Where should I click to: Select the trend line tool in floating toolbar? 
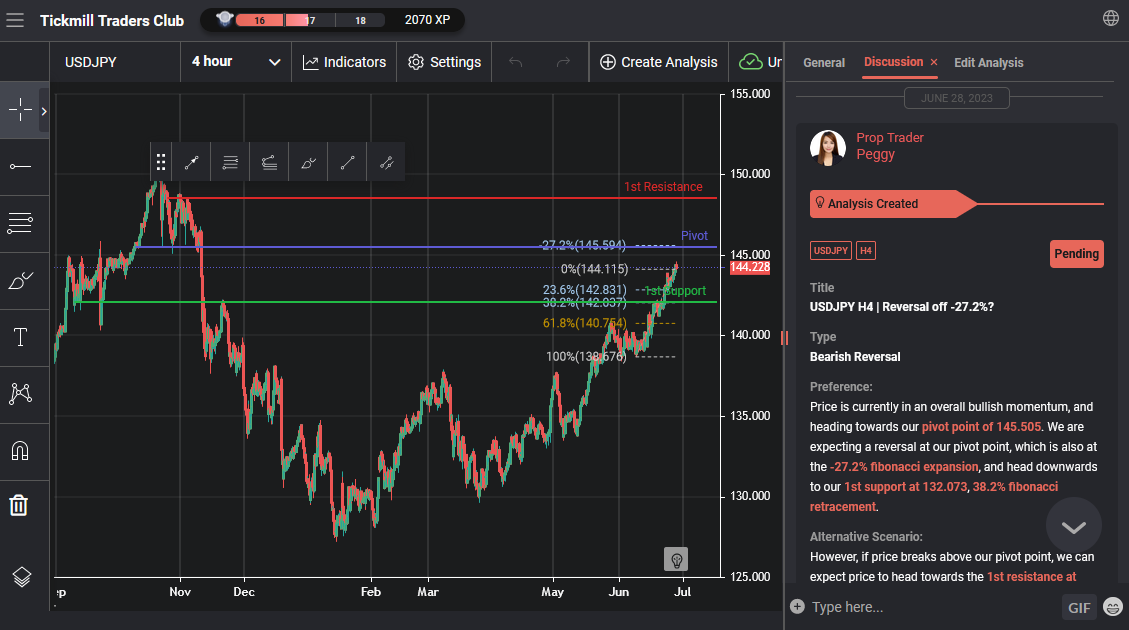tap(347, 163)
